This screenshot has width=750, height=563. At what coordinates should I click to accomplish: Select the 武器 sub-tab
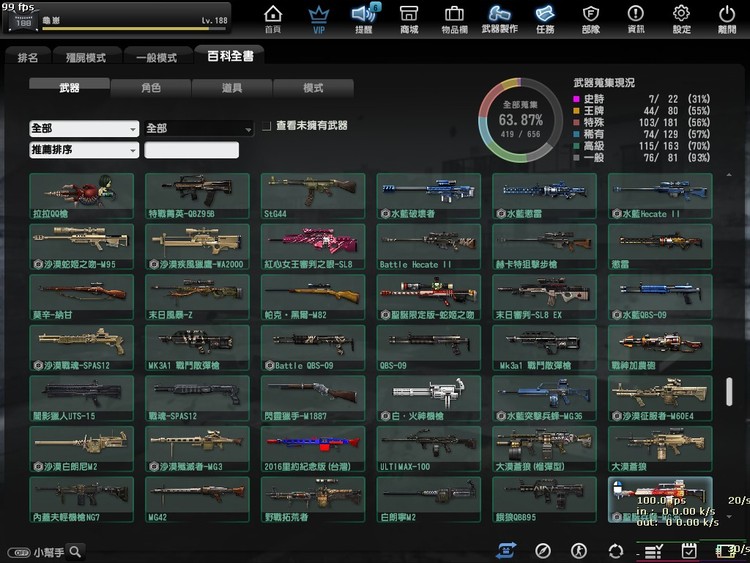69,88
